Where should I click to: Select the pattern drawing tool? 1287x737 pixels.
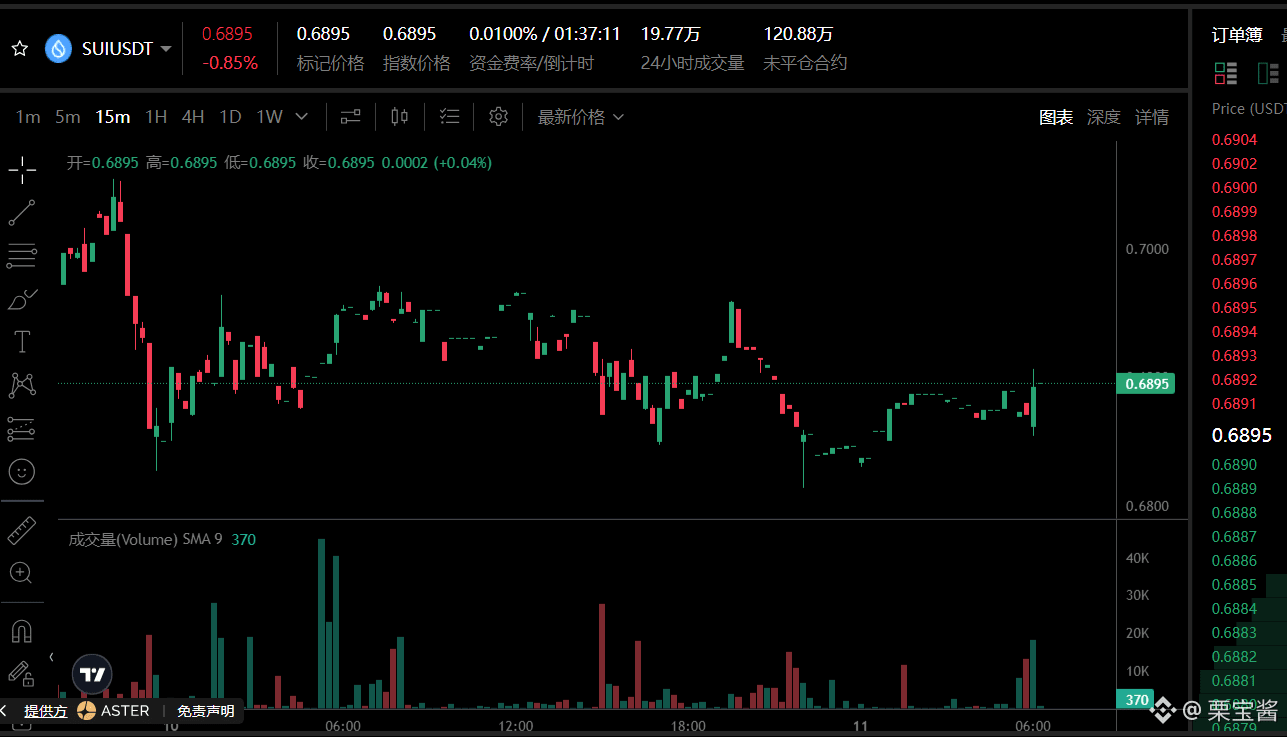(x=22, y=385)
